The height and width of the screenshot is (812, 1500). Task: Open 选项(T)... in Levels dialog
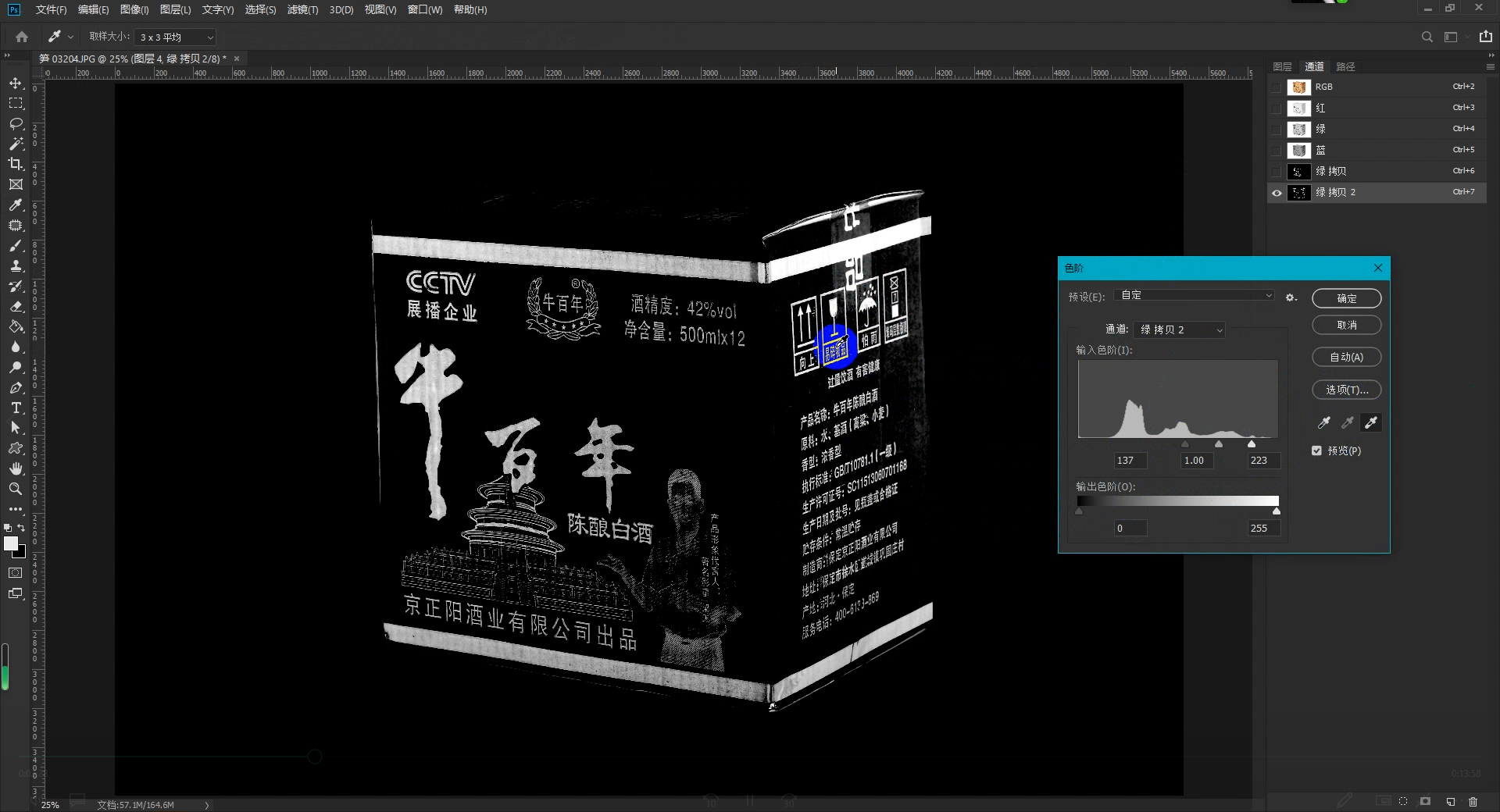coord(1346,390)
